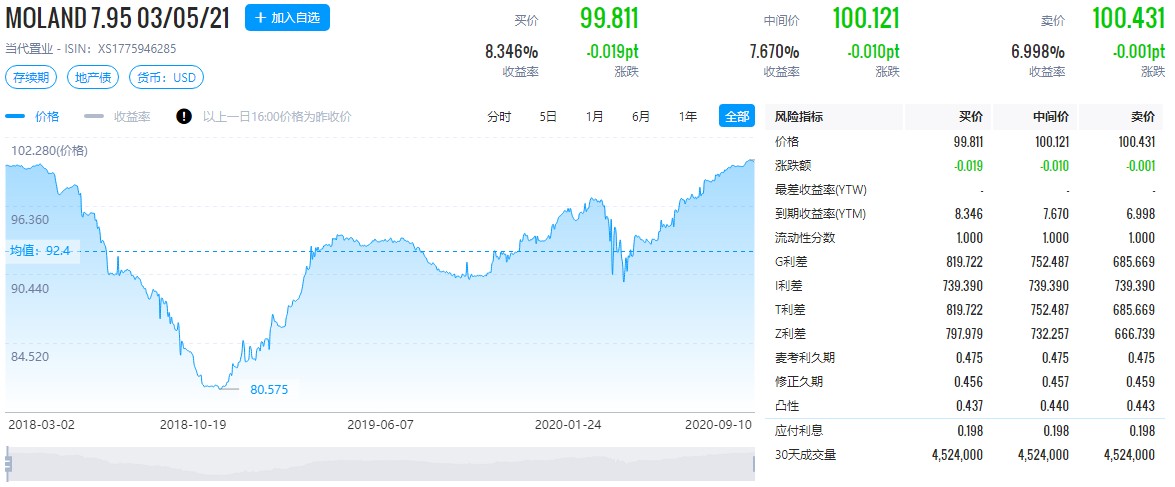Click the 加入自选 button
1175x487 pixels.
tap(287, 17)
